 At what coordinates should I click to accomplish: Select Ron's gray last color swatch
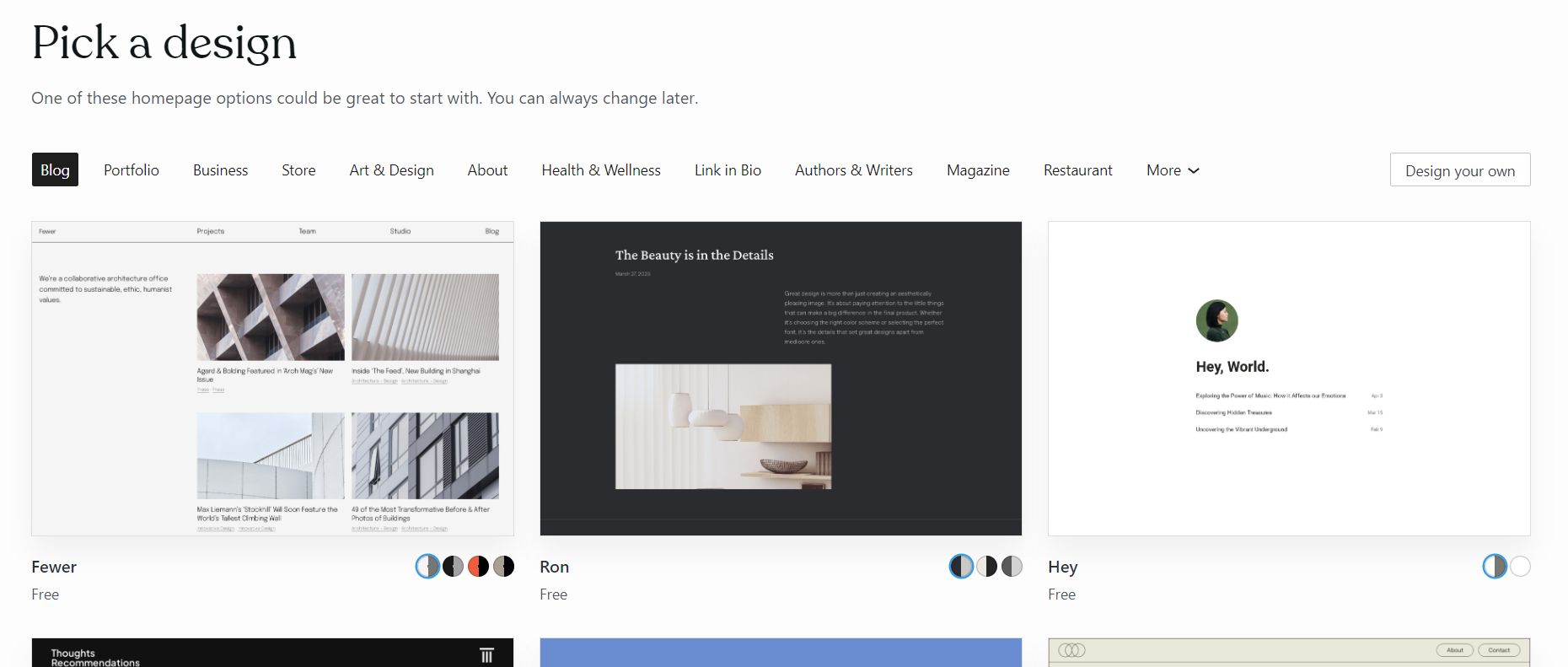point(1012,567)
